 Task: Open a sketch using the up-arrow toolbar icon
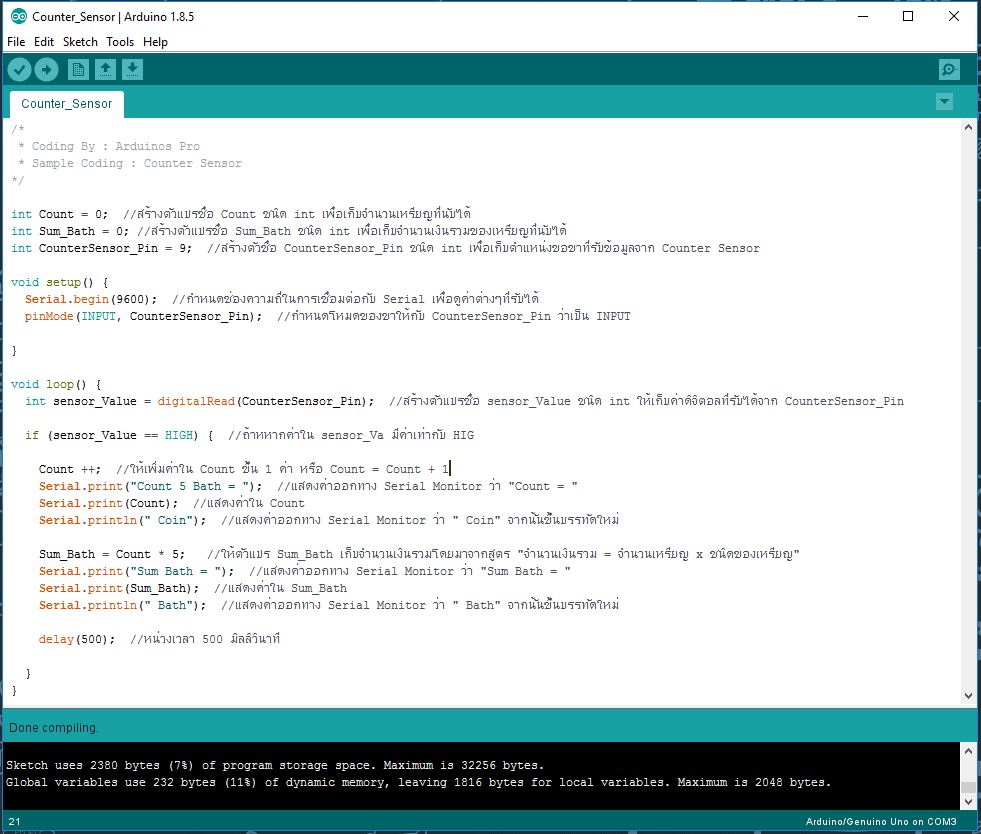pos(105,69)
